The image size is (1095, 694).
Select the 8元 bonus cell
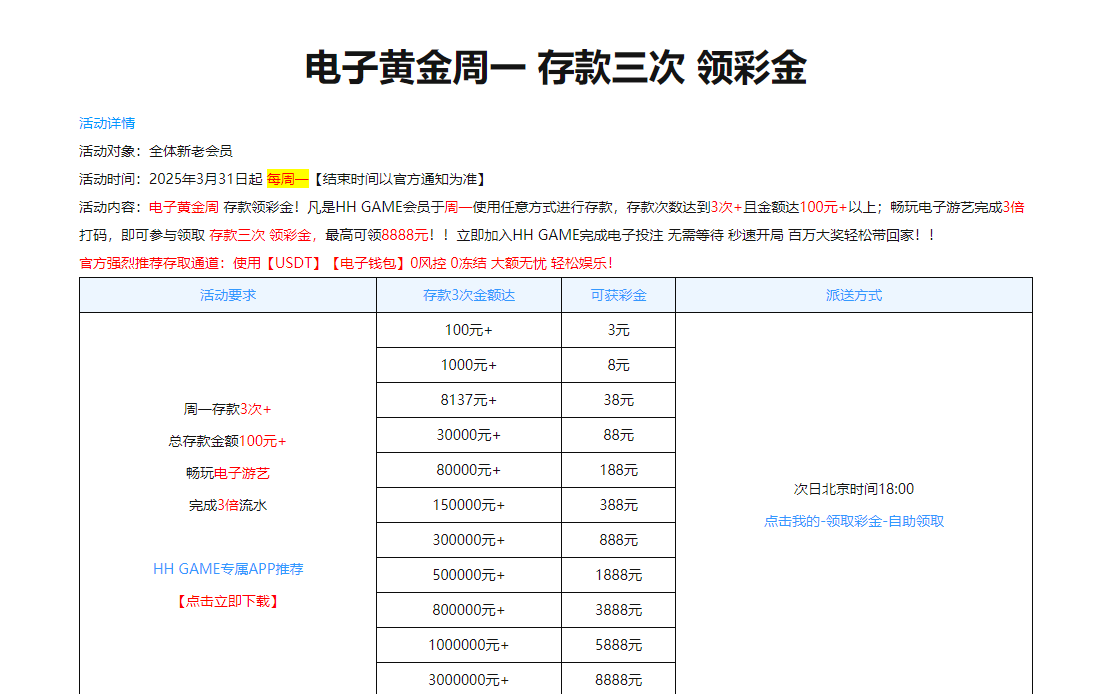click(x=618, y=365)
